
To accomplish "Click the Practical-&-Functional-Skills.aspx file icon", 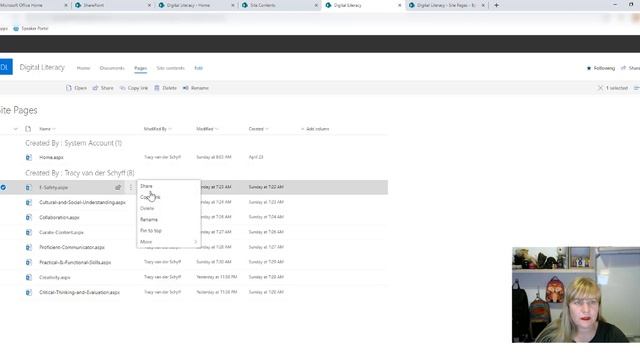I will (29, 262).
